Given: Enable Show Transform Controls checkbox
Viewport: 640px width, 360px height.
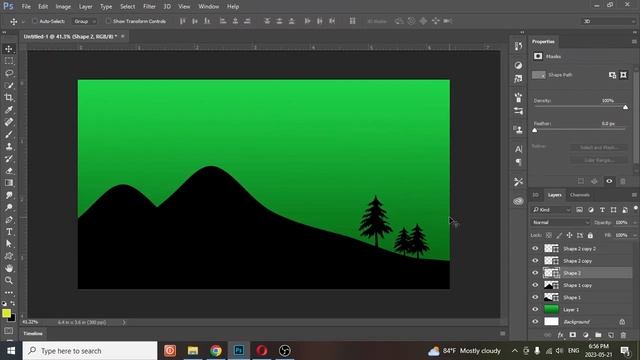Looking at the screenshot, I should pyautogui.click(x=108, y=21).
